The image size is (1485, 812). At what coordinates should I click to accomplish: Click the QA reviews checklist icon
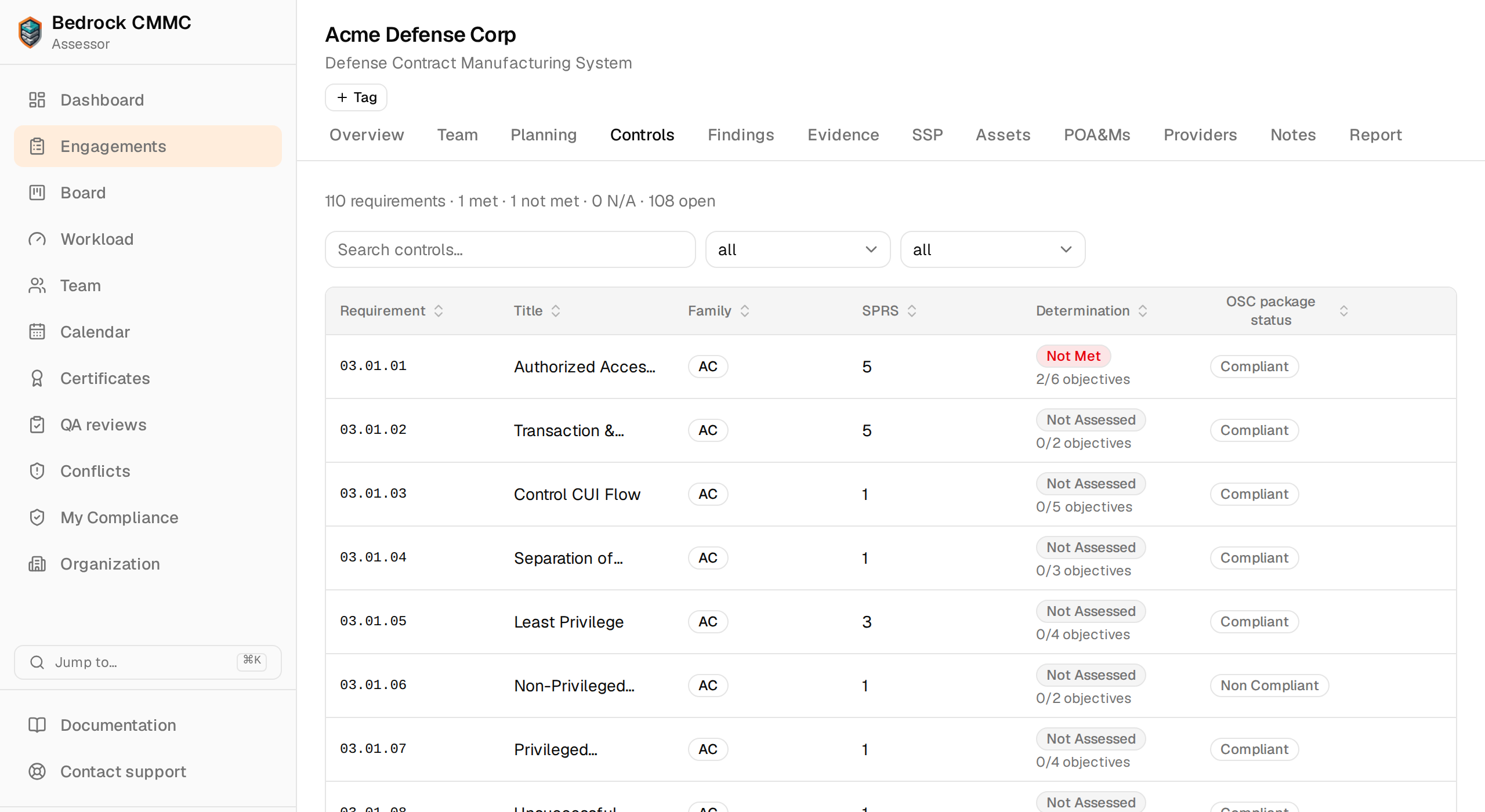coord(37,425)
